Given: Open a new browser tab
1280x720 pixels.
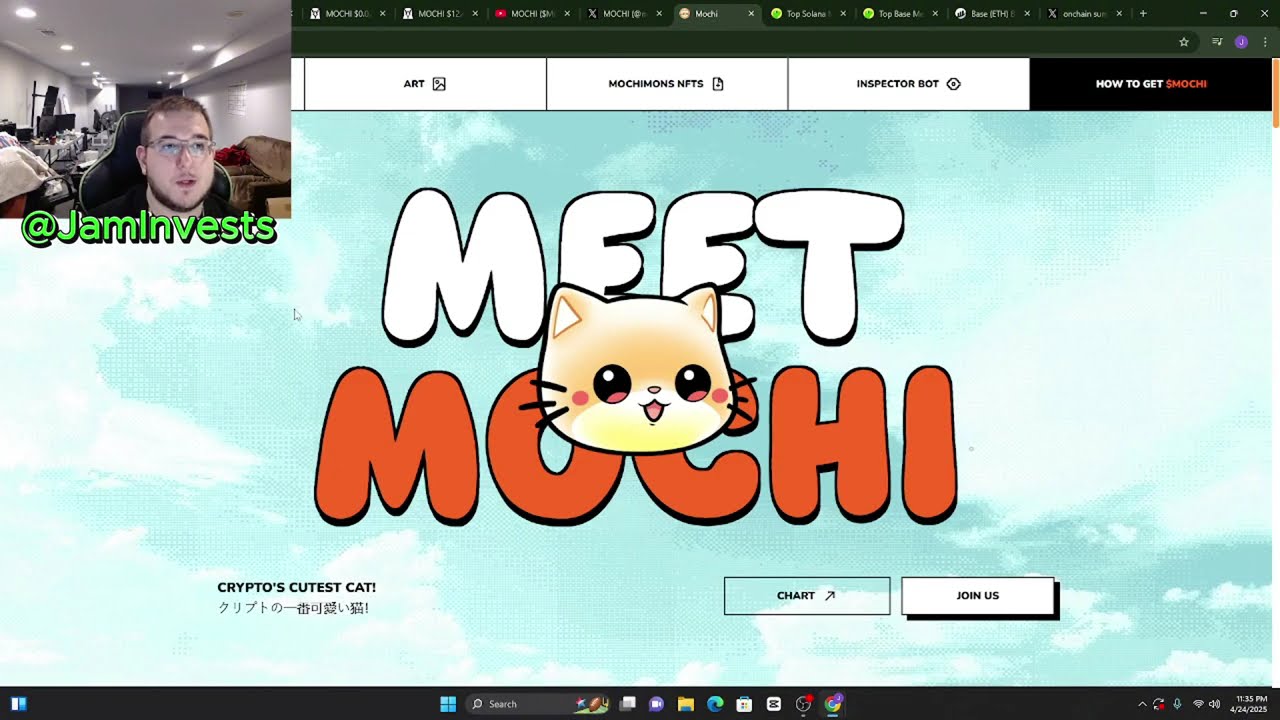Looking at the screenshot, I should pos(1143,14).
